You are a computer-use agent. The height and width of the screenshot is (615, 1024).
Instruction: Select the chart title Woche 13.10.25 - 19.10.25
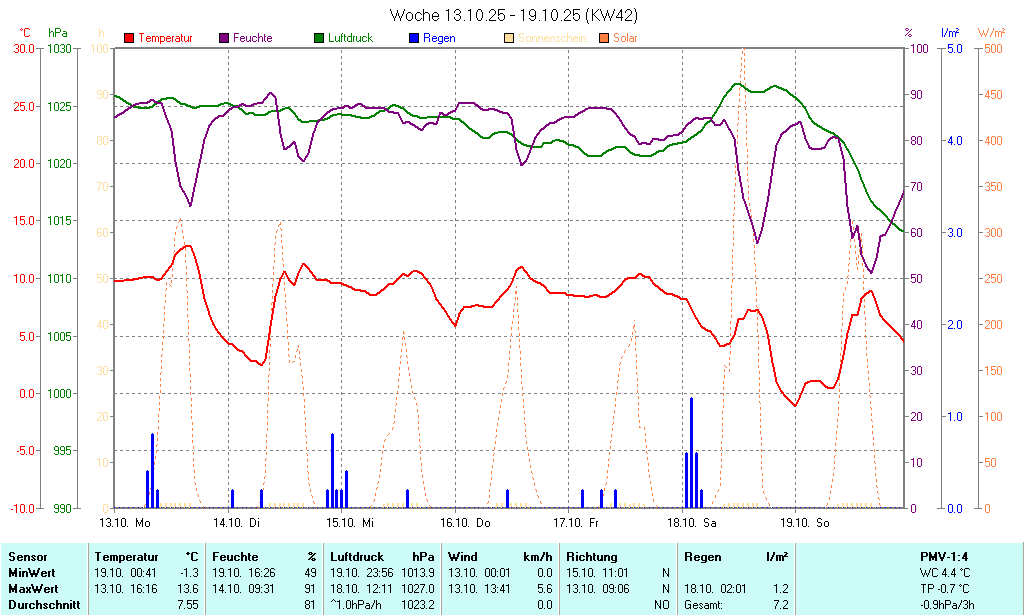pos(513,15)
